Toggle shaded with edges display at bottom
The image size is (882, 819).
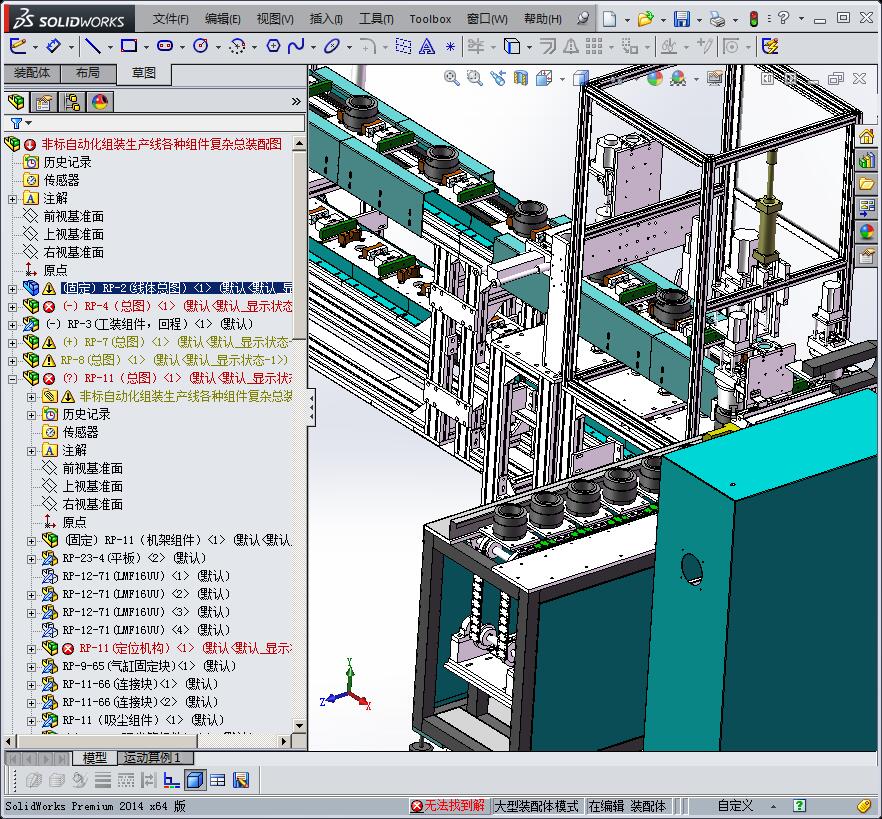coord(195,781)
